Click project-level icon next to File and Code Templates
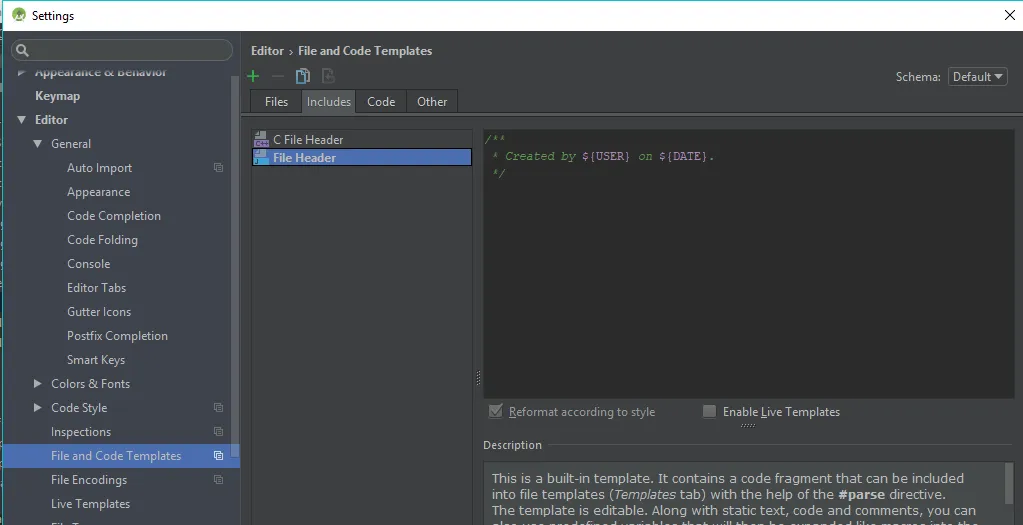This screenshot has height=525, width=1023. [x=219, y=456]
